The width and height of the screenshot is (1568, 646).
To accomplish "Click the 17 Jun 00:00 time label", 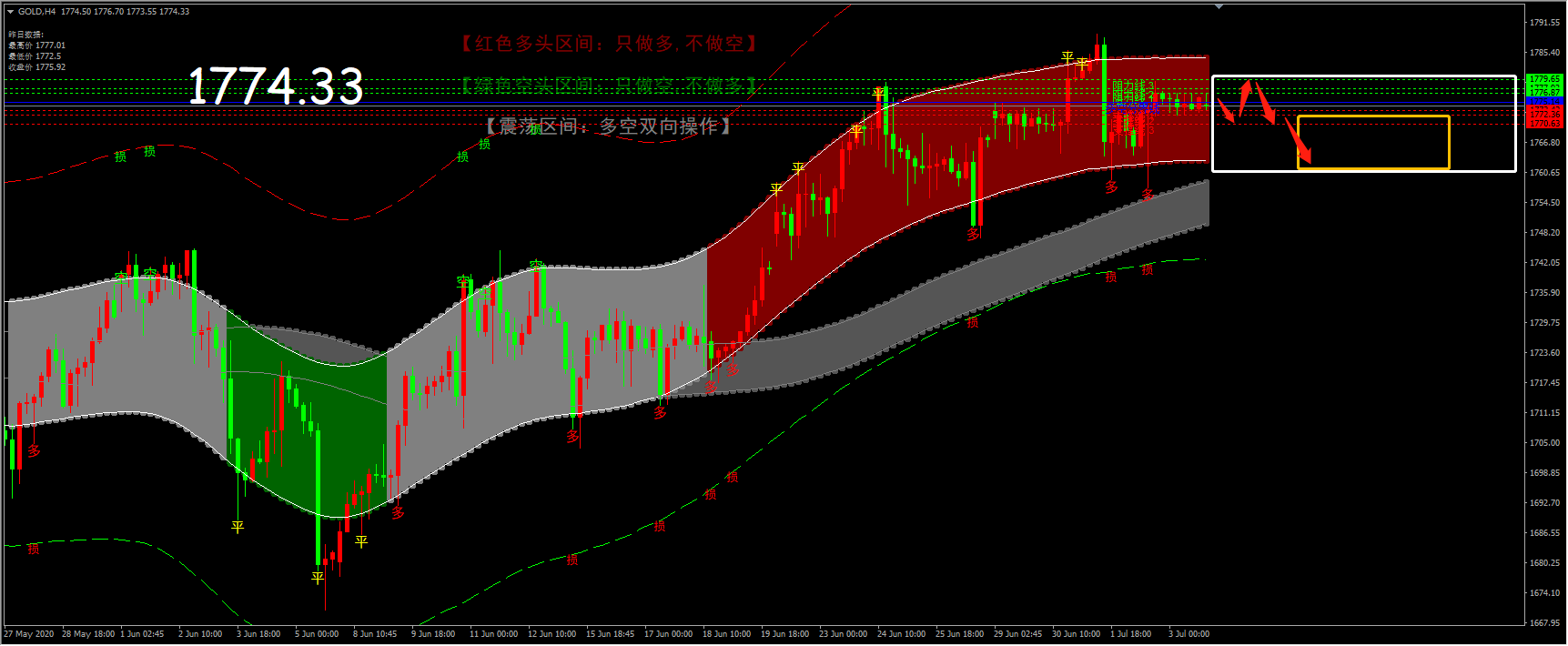I will 668,634.
